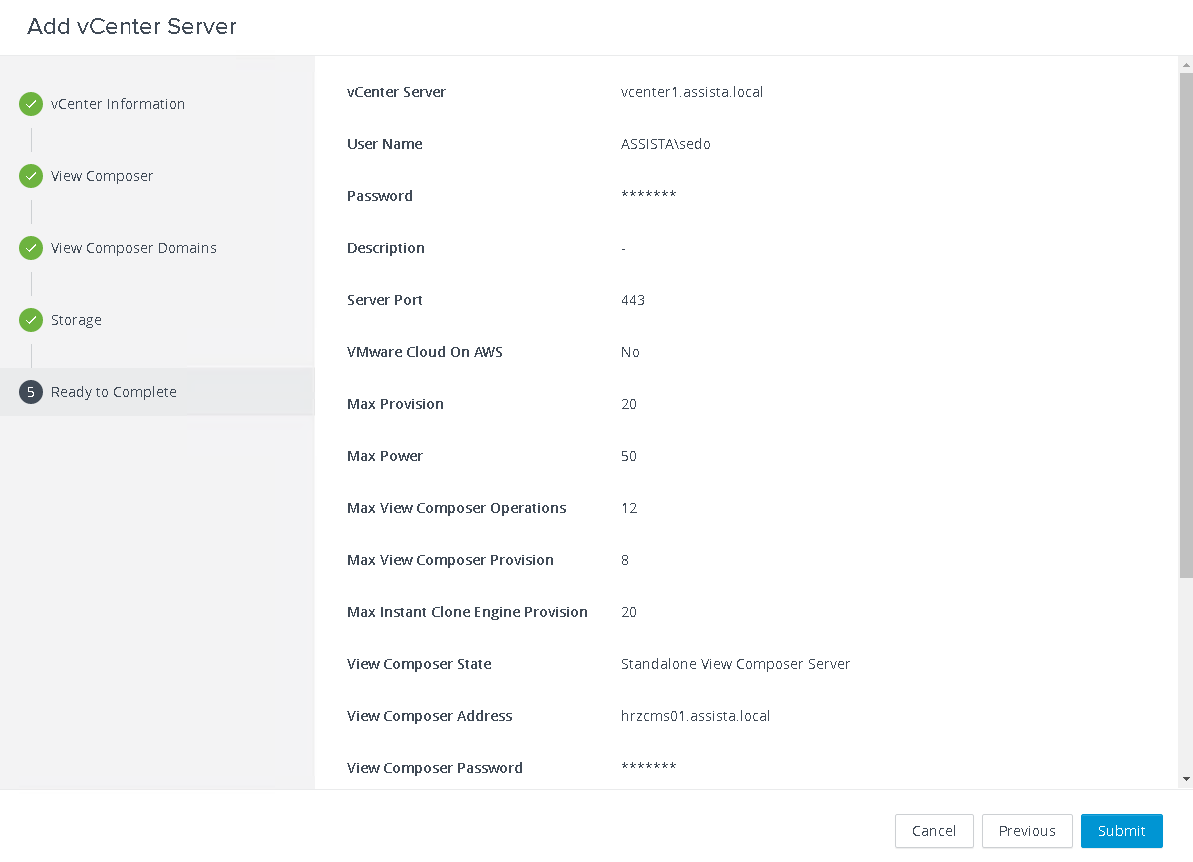
Task: Click the vcenter1.assista.local server value
Action: [692, 92]
